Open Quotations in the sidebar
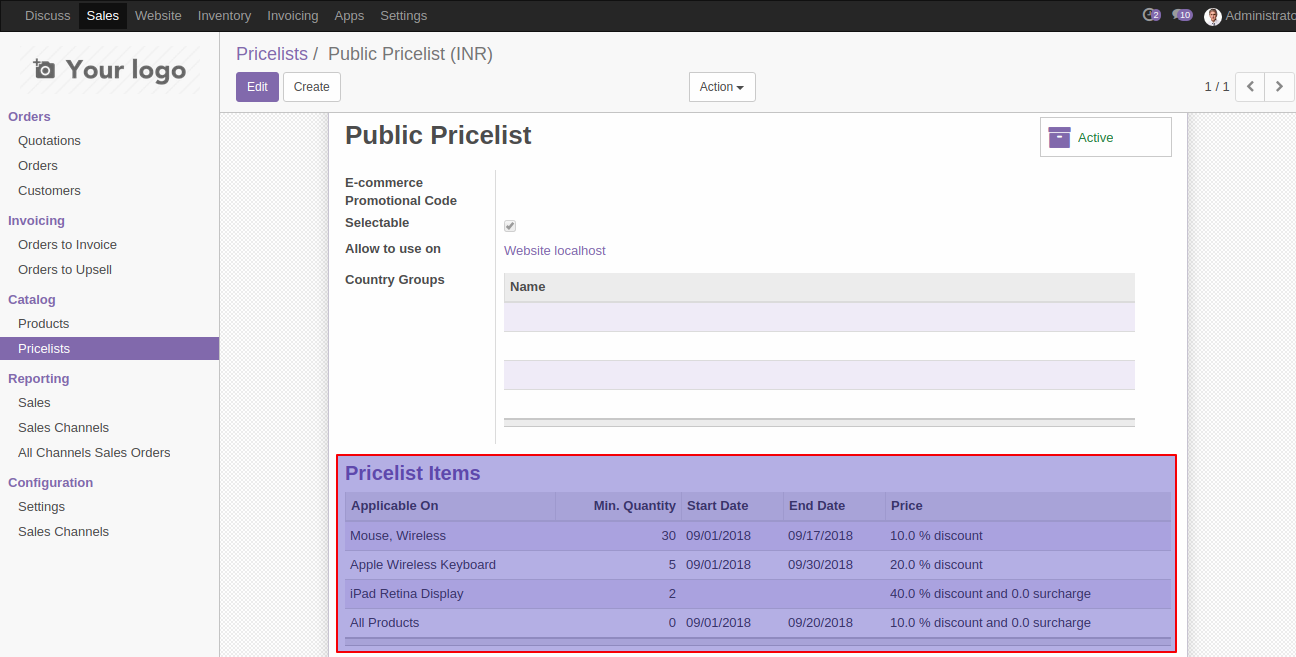This screenshot has height=657, width=1296. (49, 141)
